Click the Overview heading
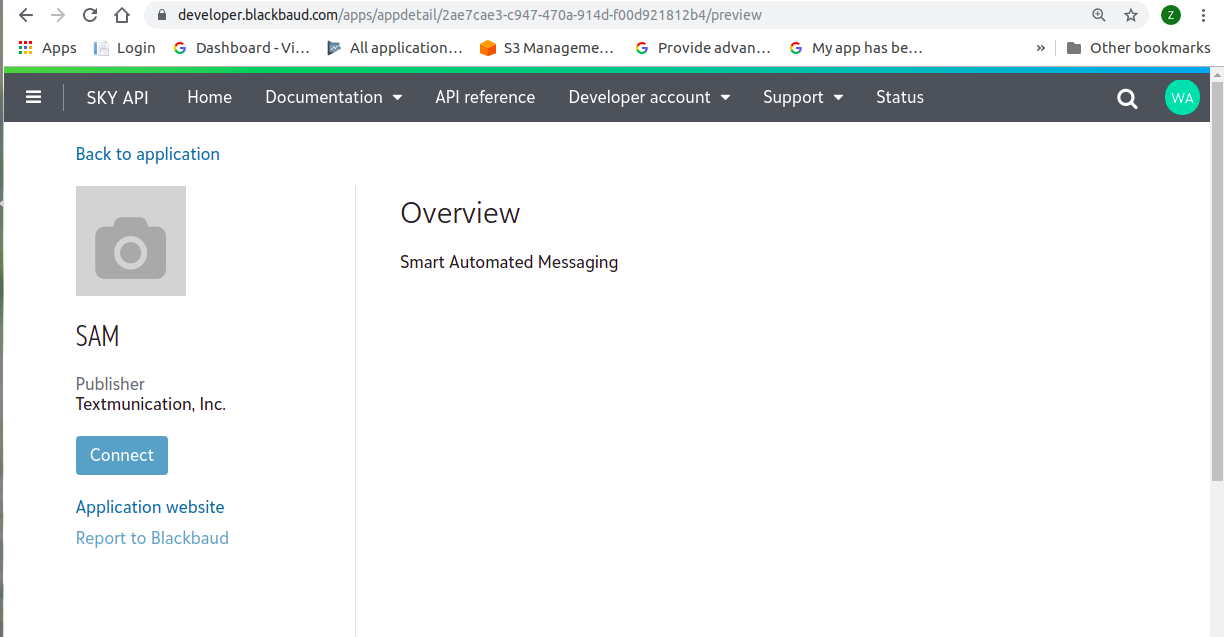Screen dimensions: 1224x637 [x=460, y=213]
